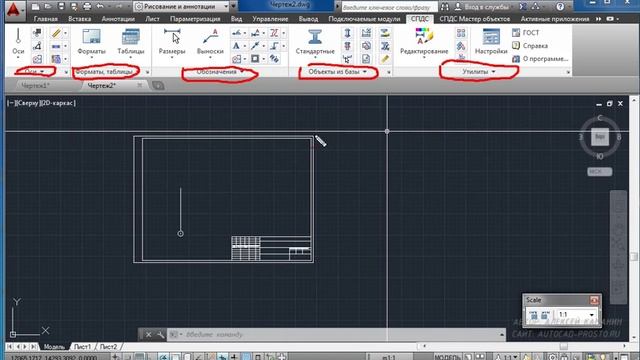Click the New drawing icon in quick access toolbar
The width and height of the screenshot is (640, 360).
(x=36, y=7)
